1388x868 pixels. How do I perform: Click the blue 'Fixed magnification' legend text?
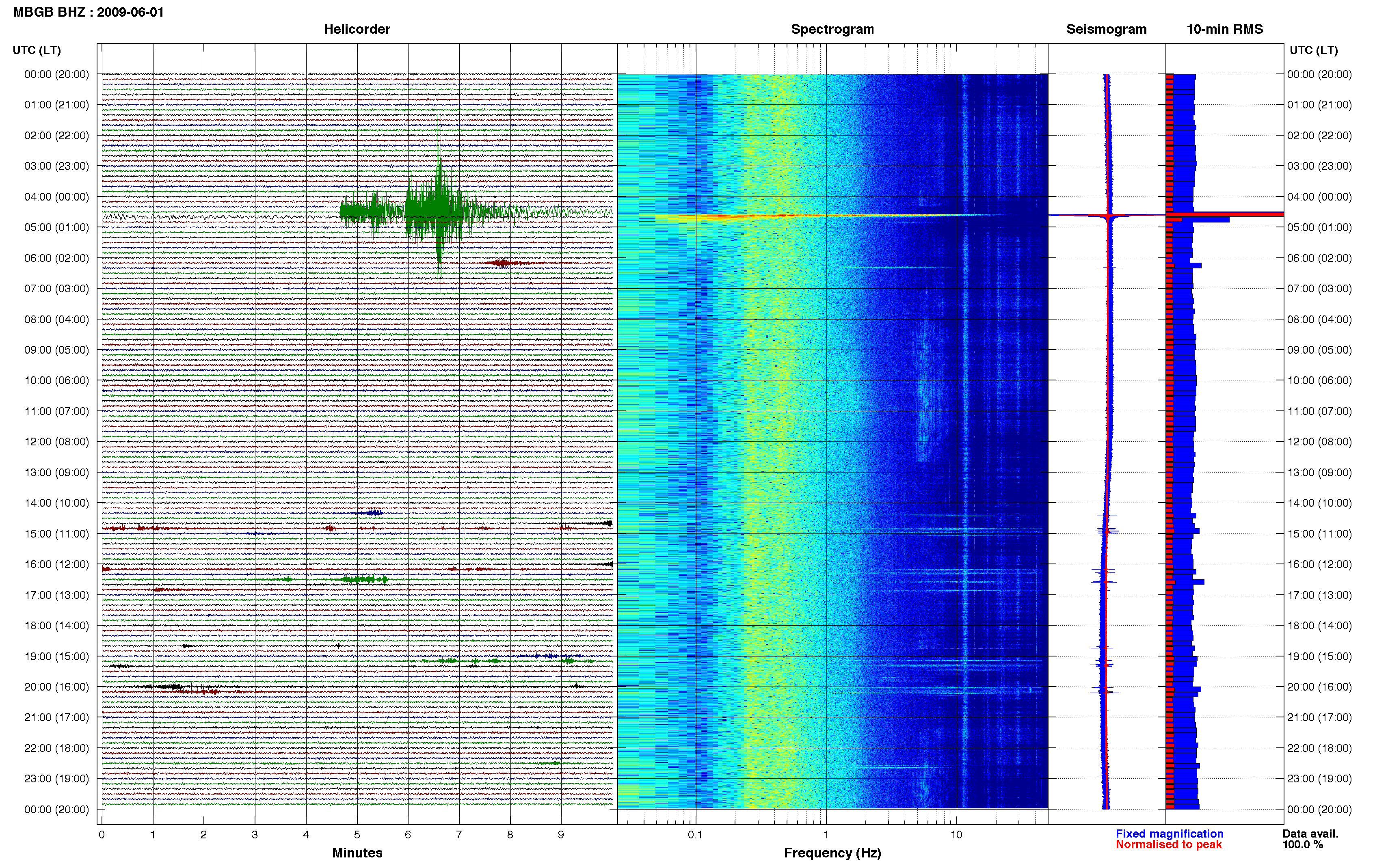click(x=1169, y=833)
